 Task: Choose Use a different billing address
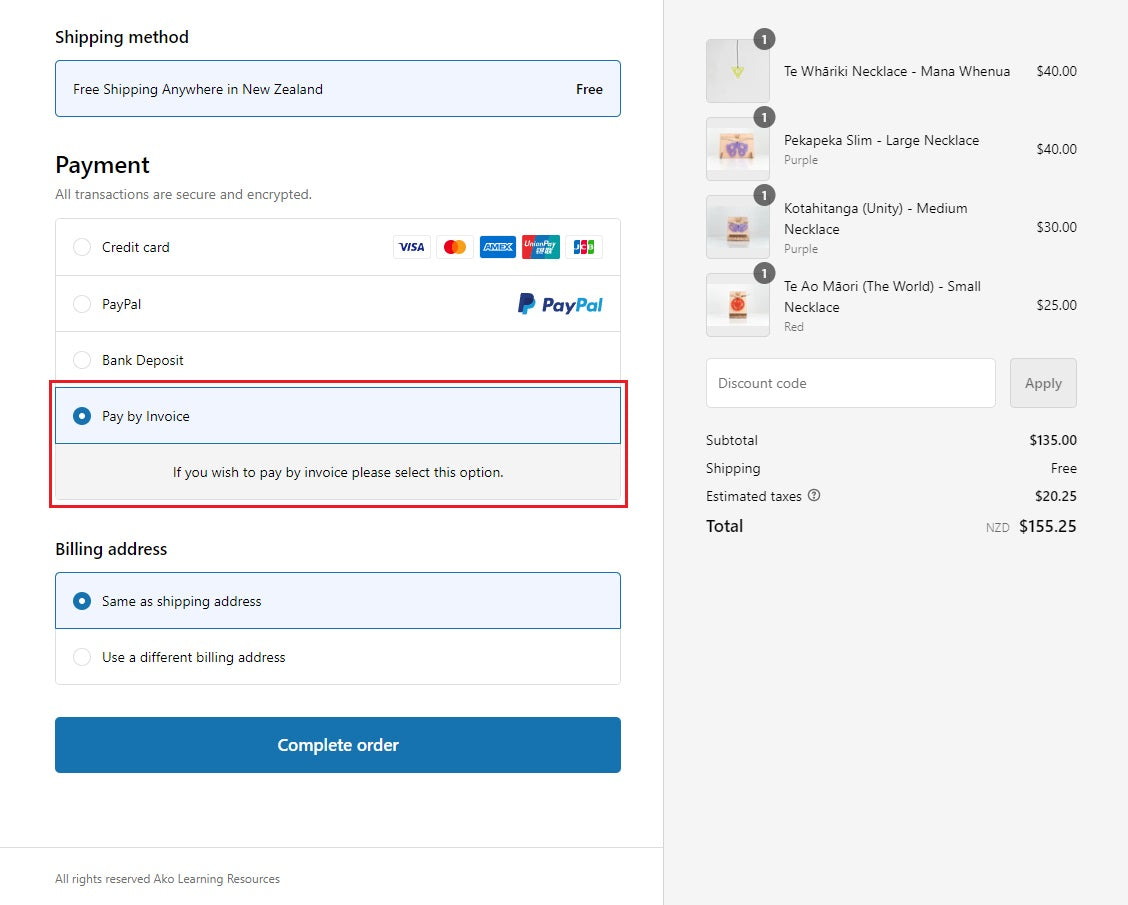click(82, 657)
